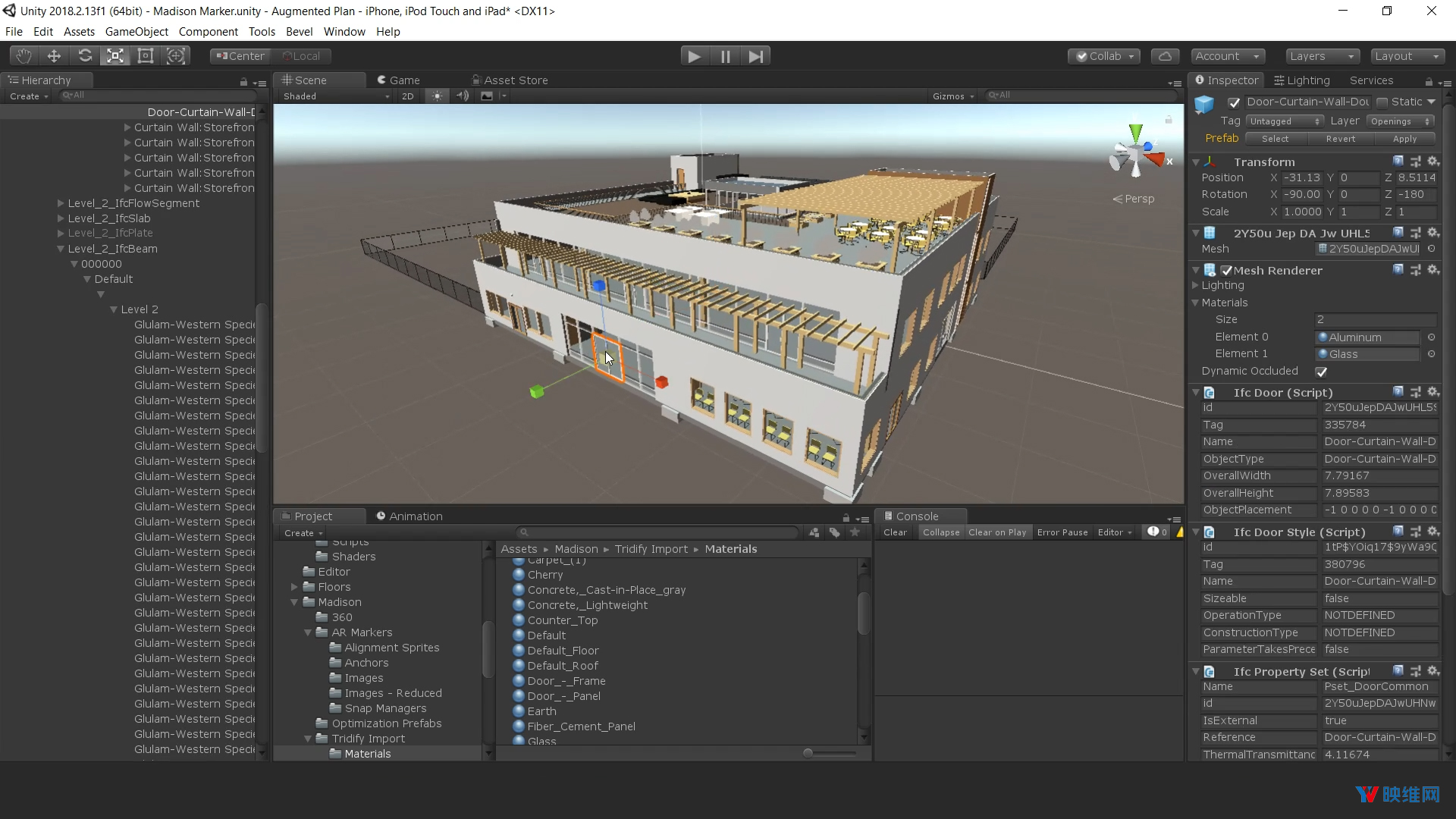Click the scene orientation gizmo
This screenshot has width=1456, height=819.
(x=1135, y=152)
